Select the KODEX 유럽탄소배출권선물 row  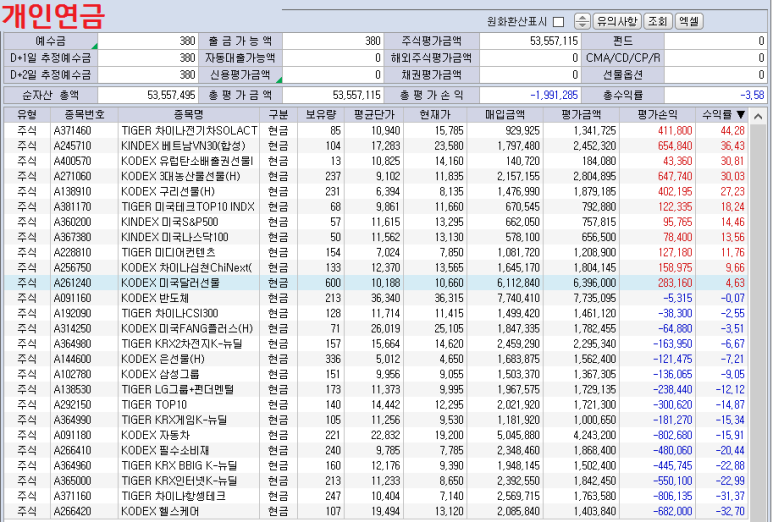point(376,161)
